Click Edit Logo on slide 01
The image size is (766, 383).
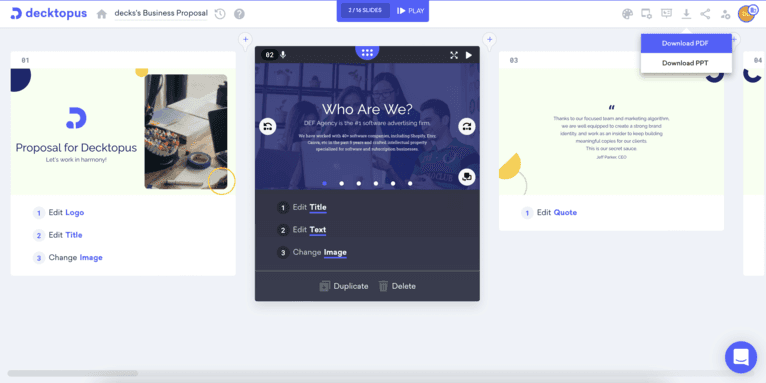coord(59,213)
